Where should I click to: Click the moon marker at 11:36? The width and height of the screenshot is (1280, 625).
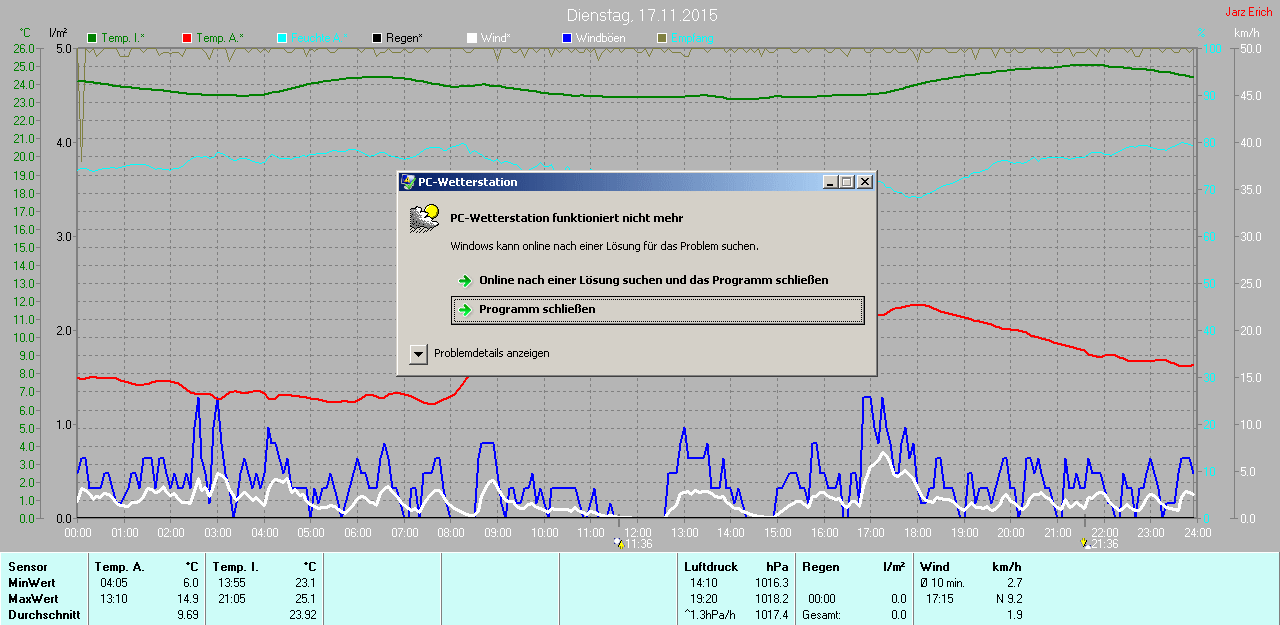pyautogui.click(x=619, y=543)
